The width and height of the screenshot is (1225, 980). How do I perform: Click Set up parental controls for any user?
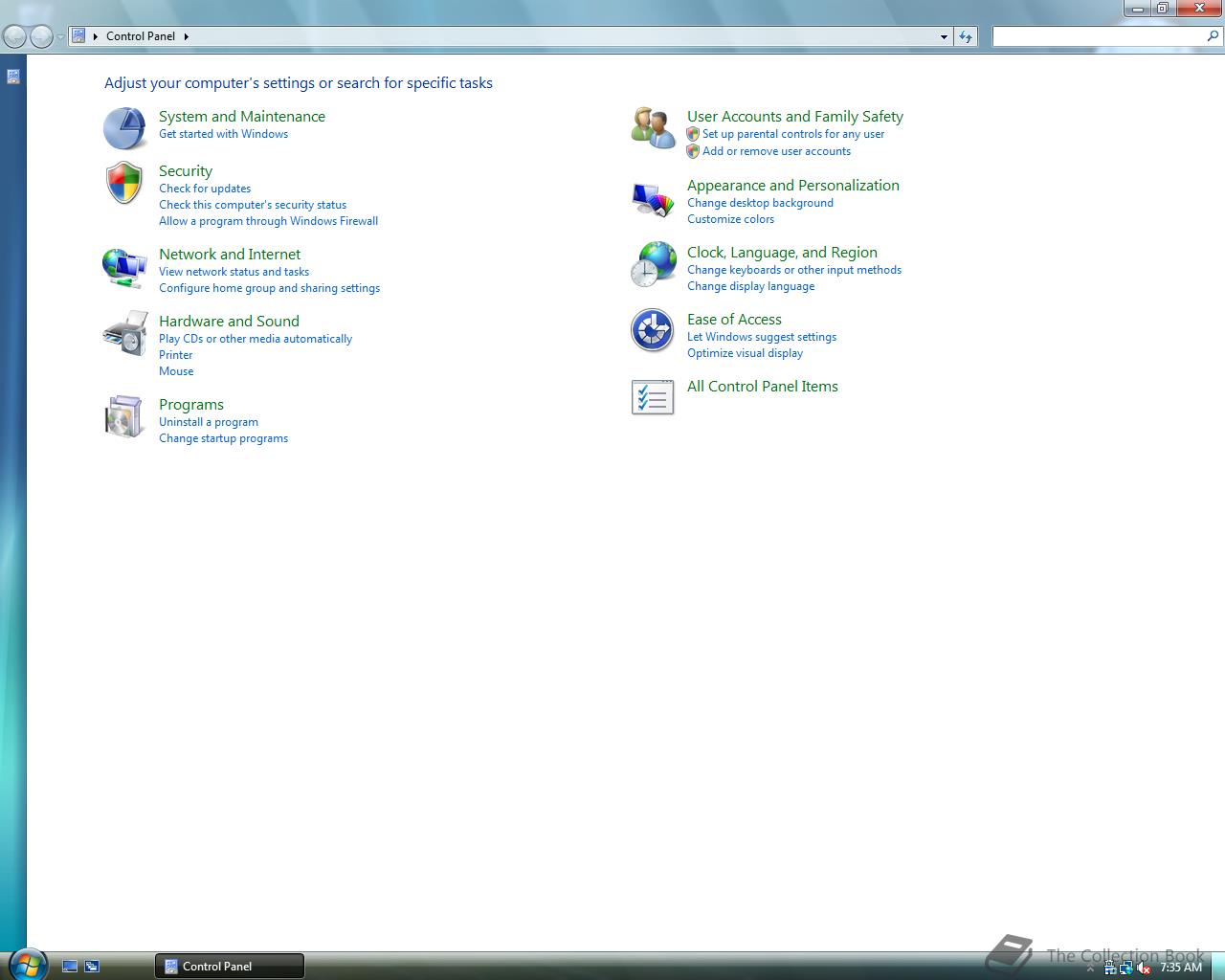[x=793, y=134]
